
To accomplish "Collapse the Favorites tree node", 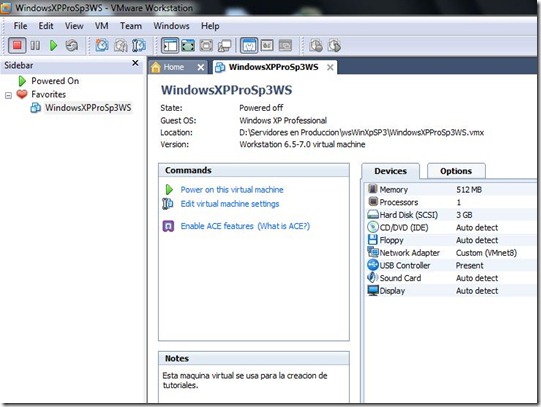I will [x=8, y=95].
